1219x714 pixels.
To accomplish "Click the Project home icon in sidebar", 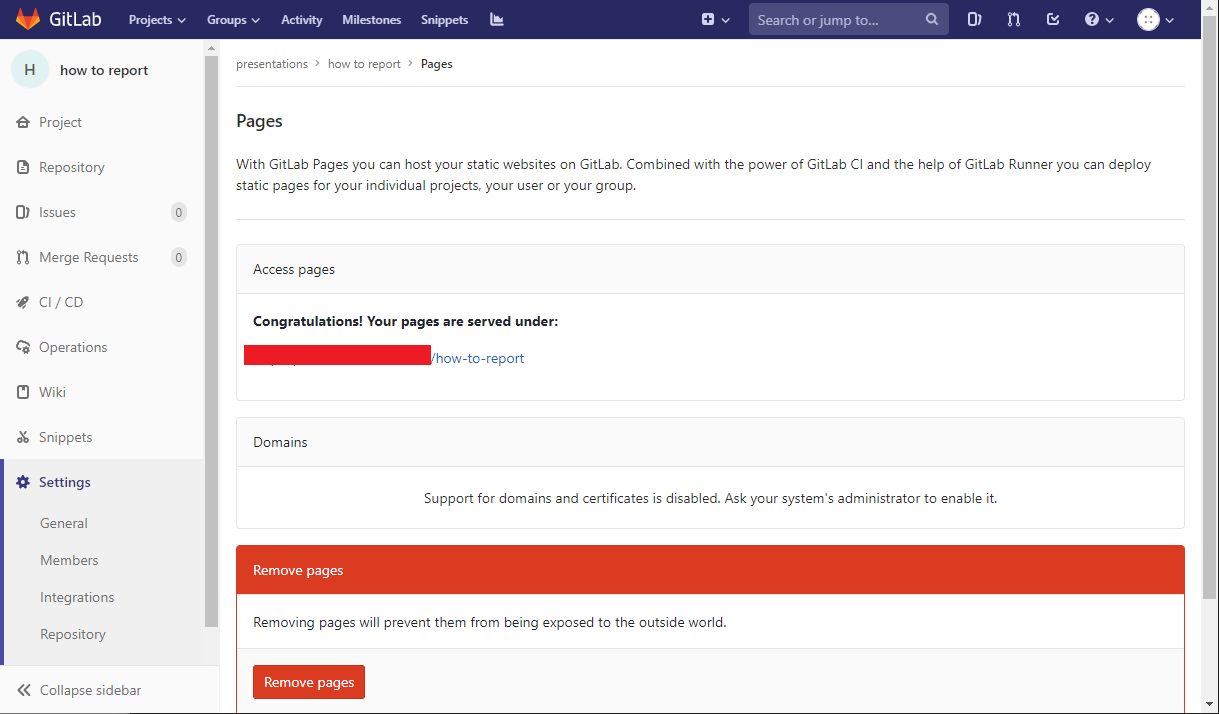I will point(23,122).
